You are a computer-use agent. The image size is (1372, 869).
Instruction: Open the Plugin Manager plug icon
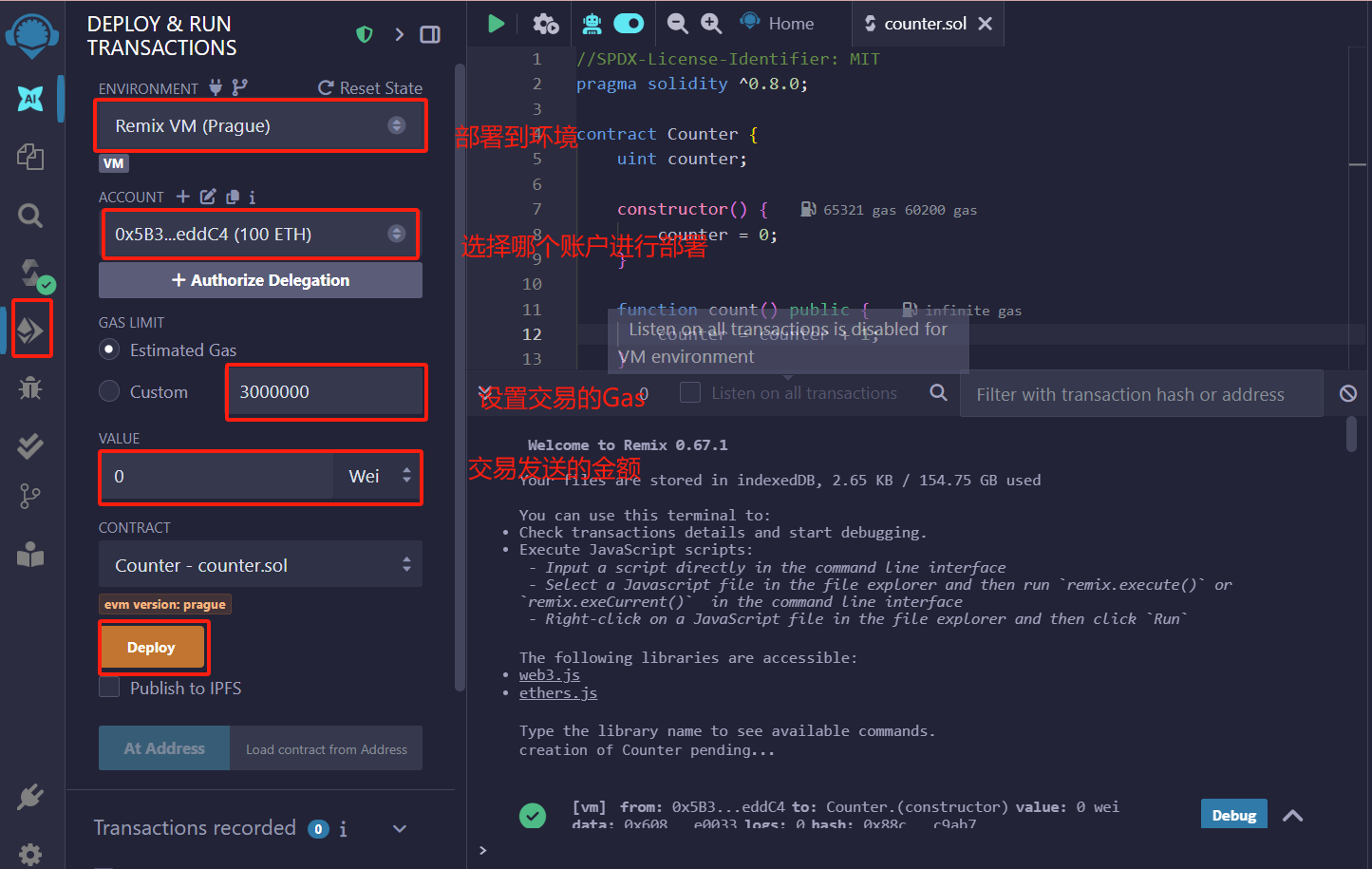(x=30, y=796)
